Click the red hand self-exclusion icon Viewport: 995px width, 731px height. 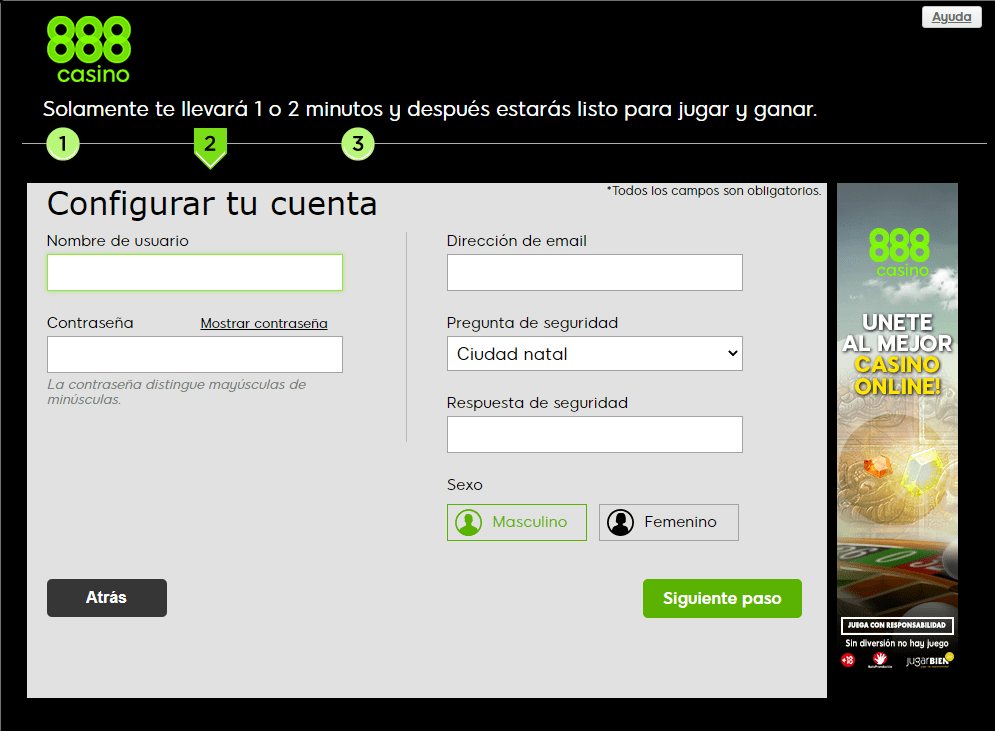(x=880, y=660)
